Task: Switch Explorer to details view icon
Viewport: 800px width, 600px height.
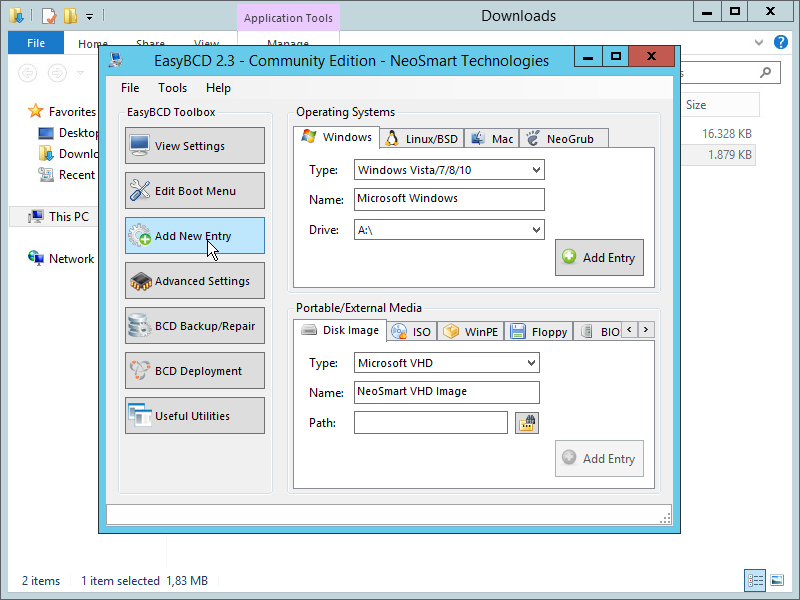Action: [755, 580]
